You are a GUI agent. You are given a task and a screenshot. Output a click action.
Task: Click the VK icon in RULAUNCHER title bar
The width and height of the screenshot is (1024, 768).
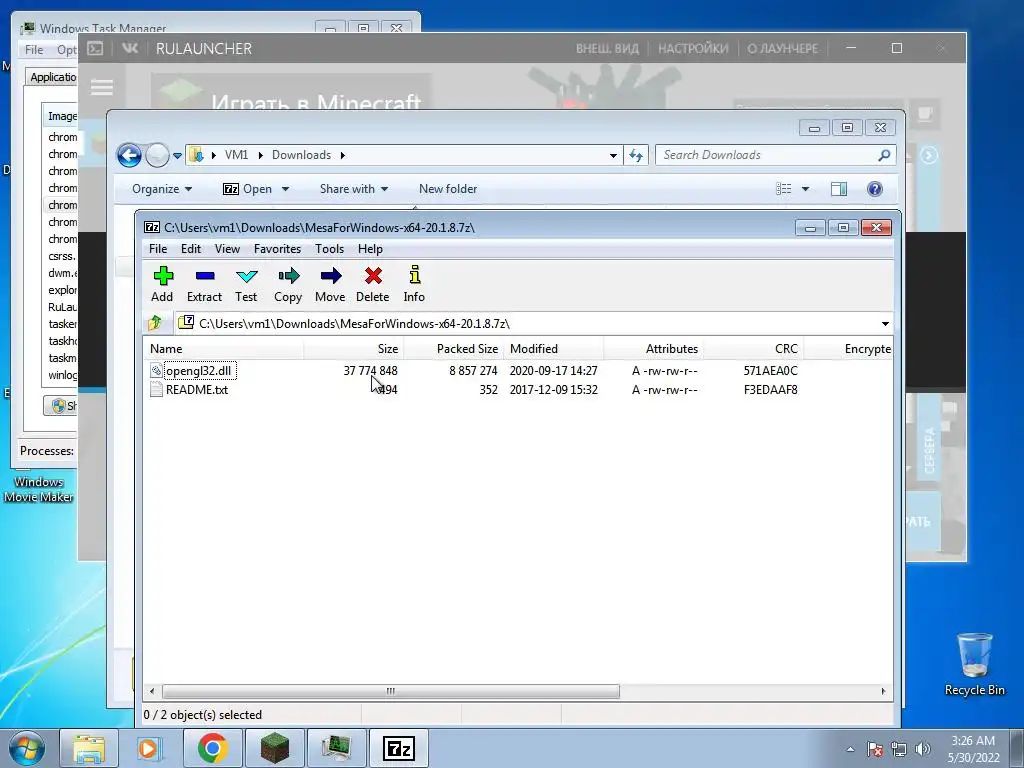(130, 48)
